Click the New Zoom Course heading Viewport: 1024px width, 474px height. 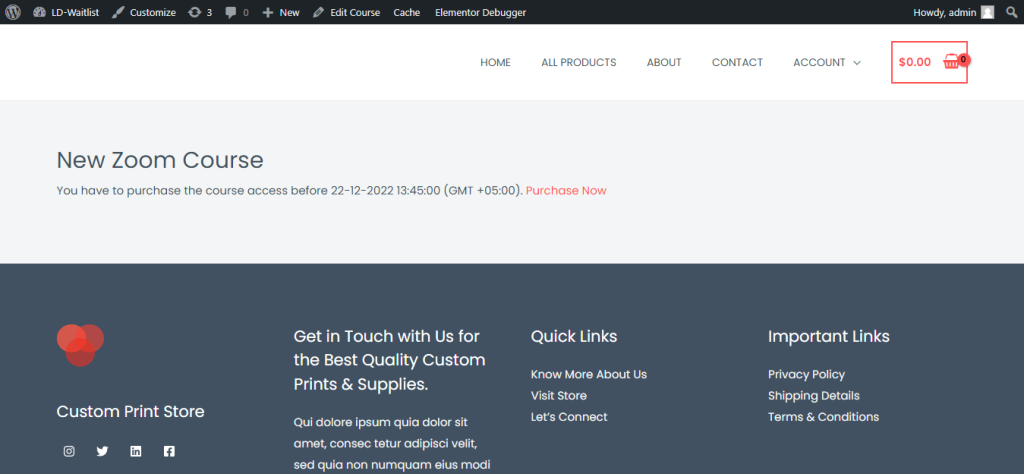point(160,160)
